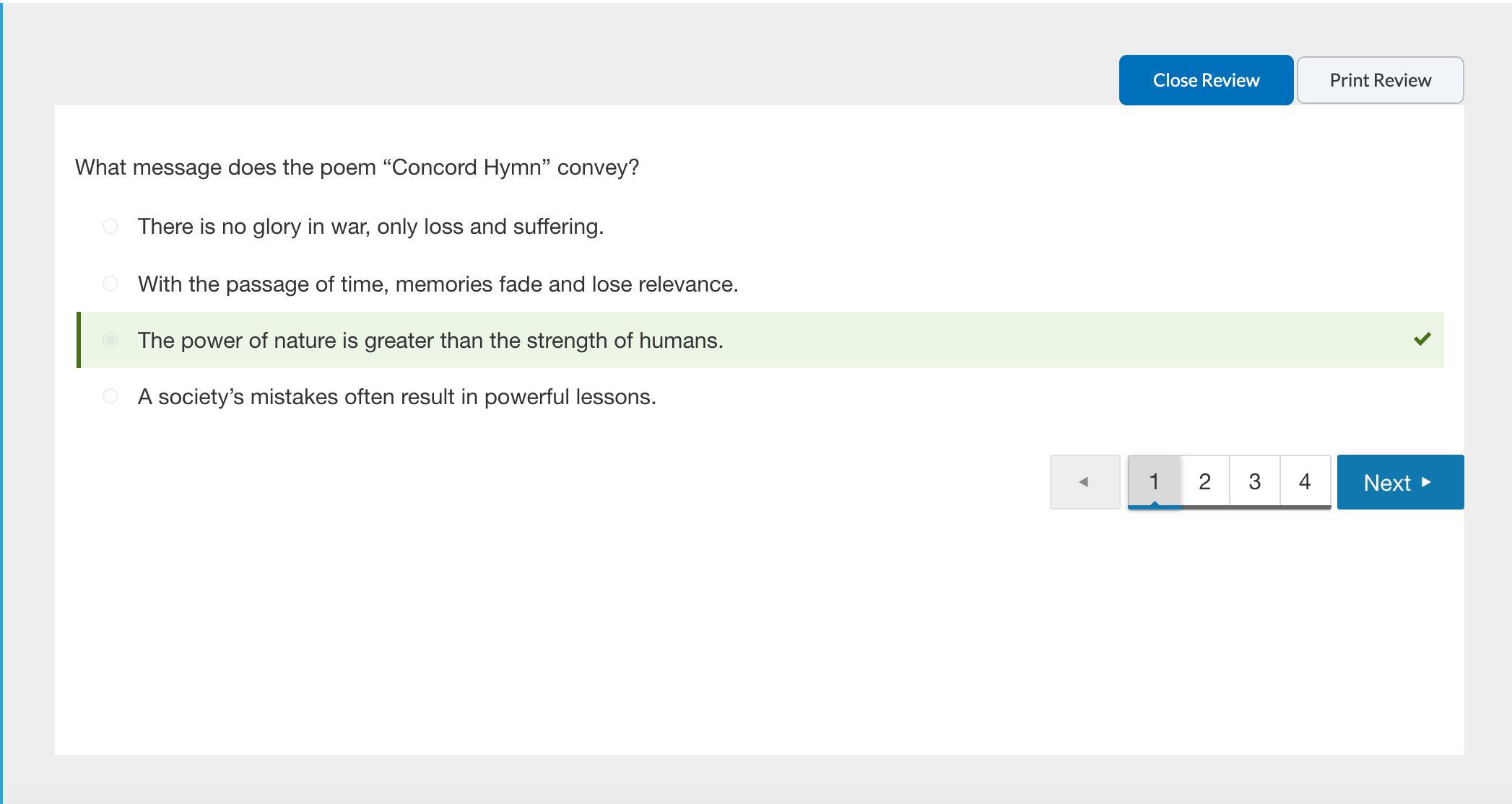Click the arrow icon inside Next button
The image size is (1512, 804).
(1426, 482)
